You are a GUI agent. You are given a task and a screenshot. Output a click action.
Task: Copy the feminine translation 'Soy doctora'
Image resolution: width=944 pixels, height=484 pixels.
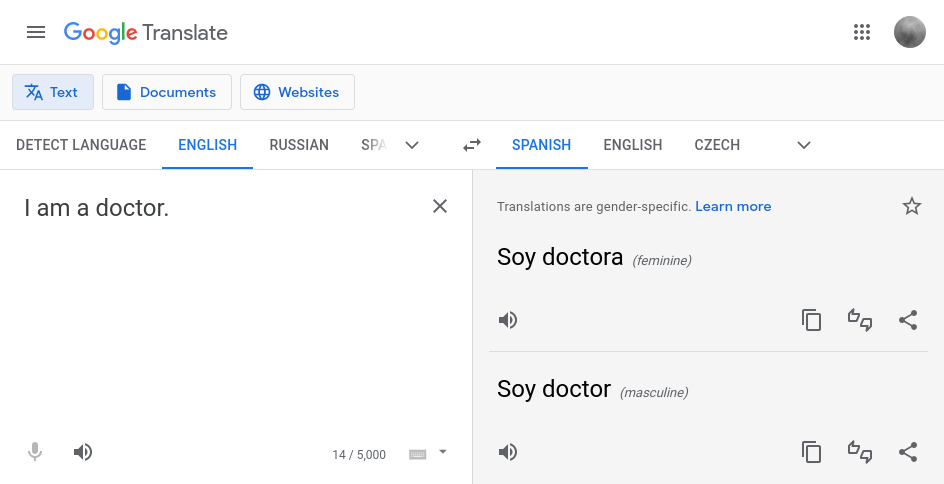coord(811,320)
